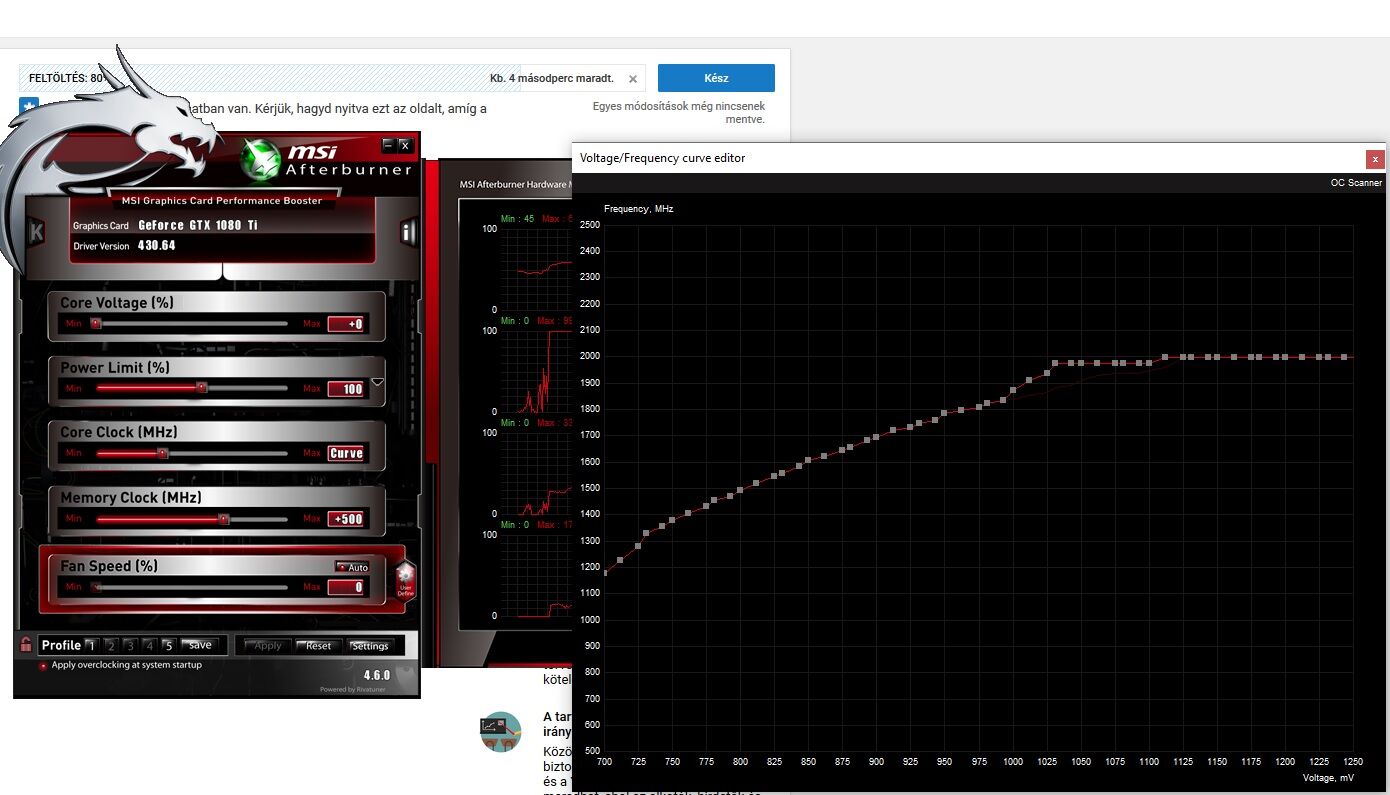
Task: Click the blue Kész button
Action: pyautogui.click(x=716, y=78)
